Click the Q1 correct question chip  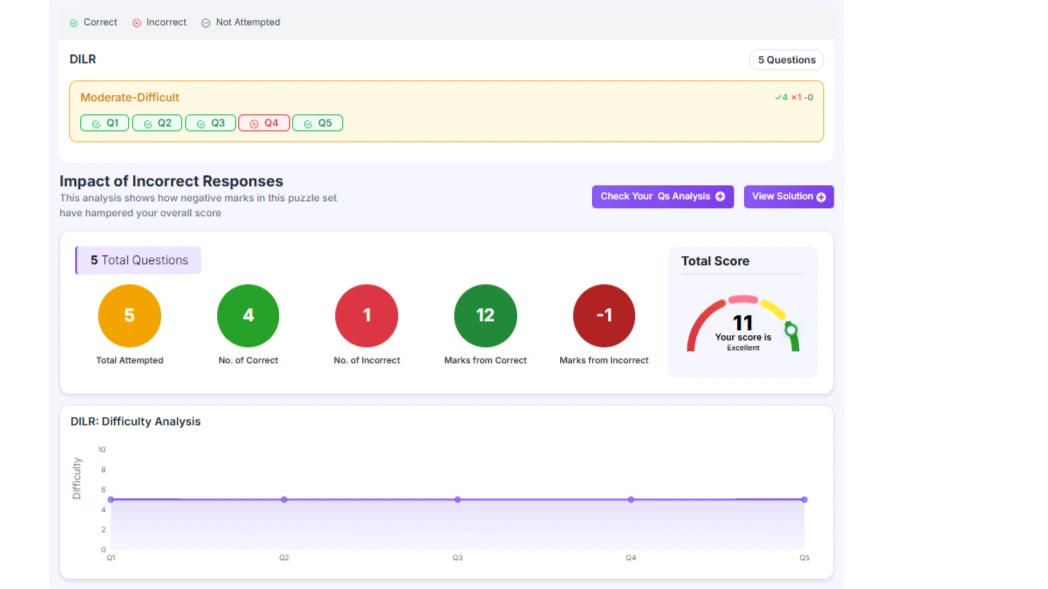coord(104,123)
